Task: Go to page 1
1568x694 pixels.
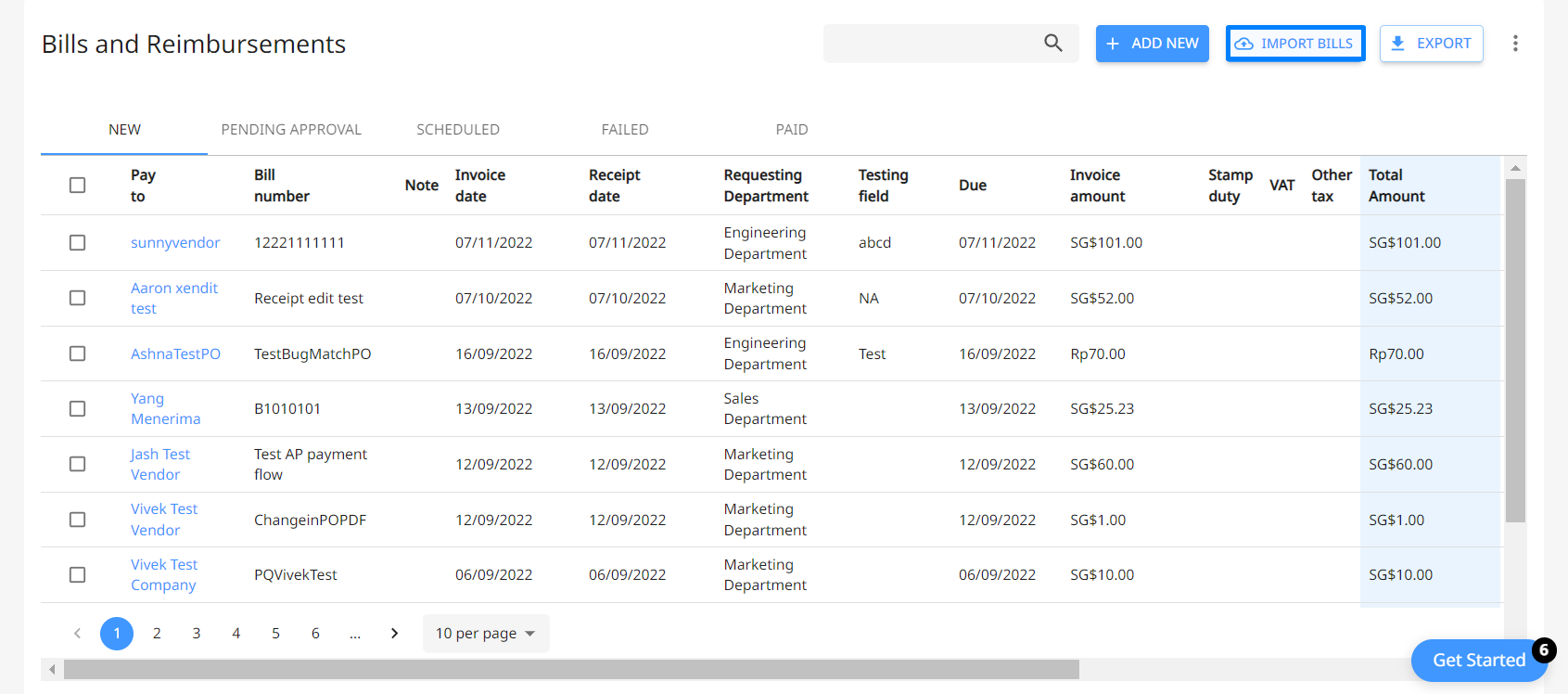Action: pos(117,634)
